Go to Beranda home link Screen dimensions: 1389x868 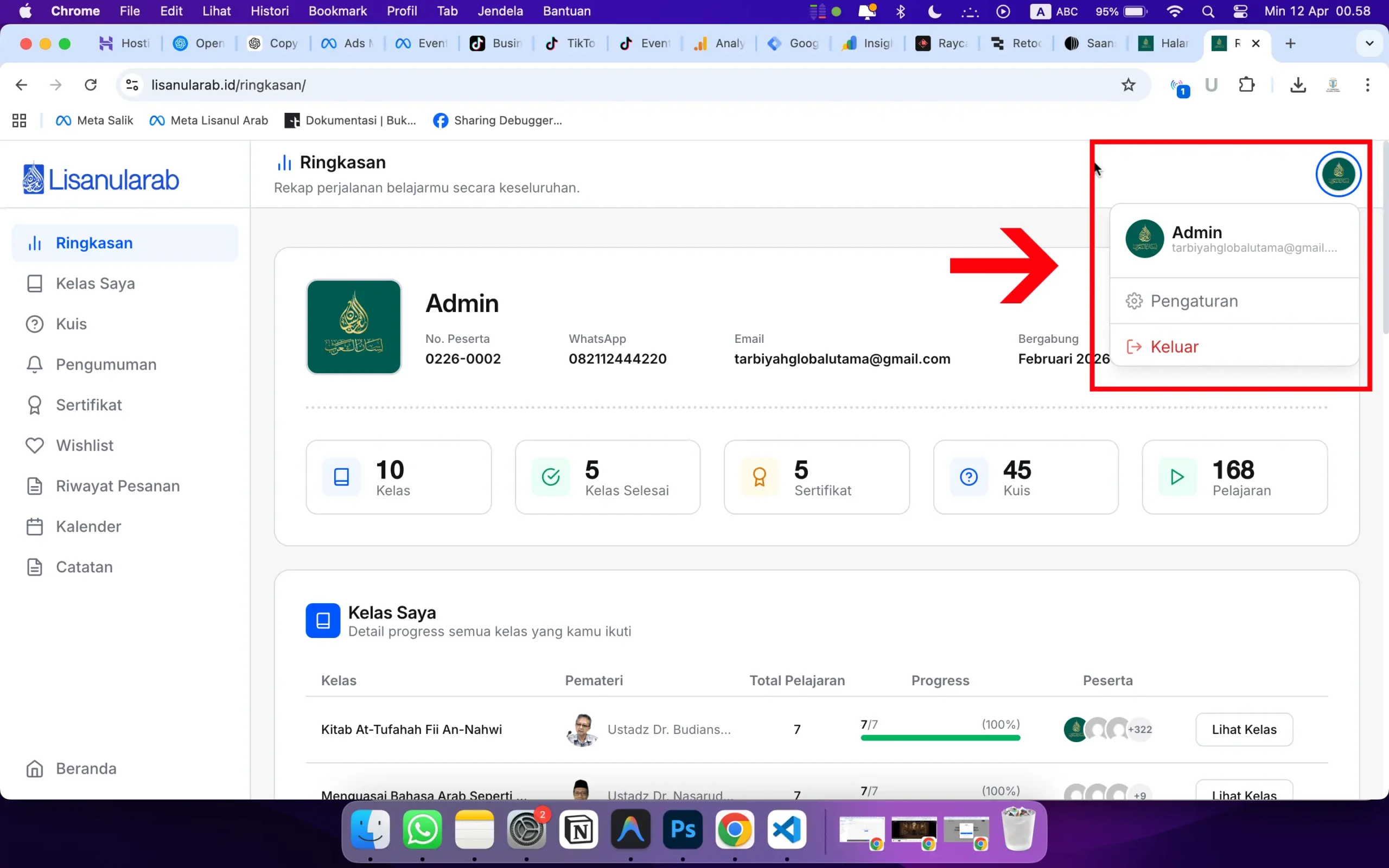(x=86, y=768)
